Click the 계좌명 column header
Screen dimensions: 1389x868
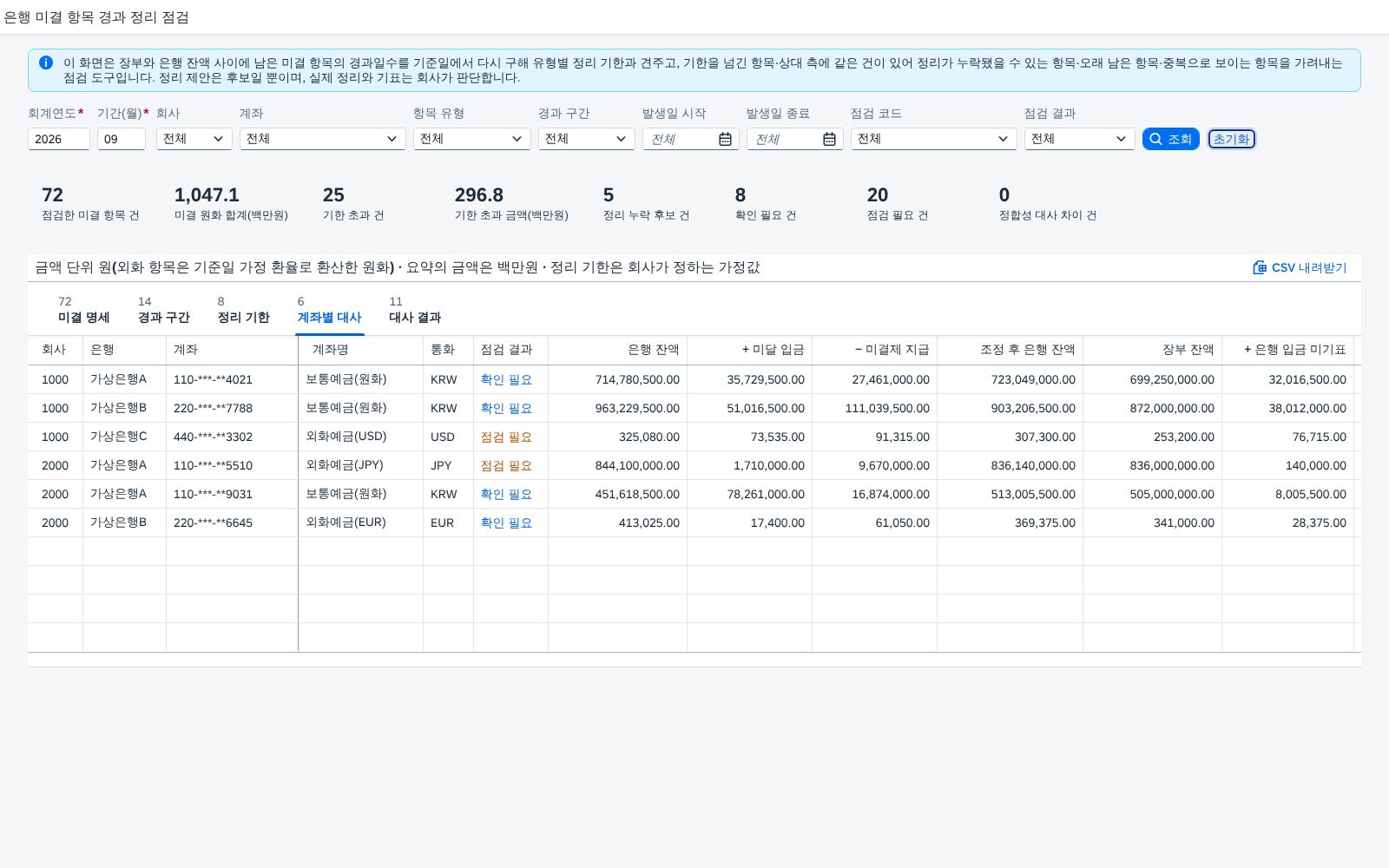tap(361, 350)
